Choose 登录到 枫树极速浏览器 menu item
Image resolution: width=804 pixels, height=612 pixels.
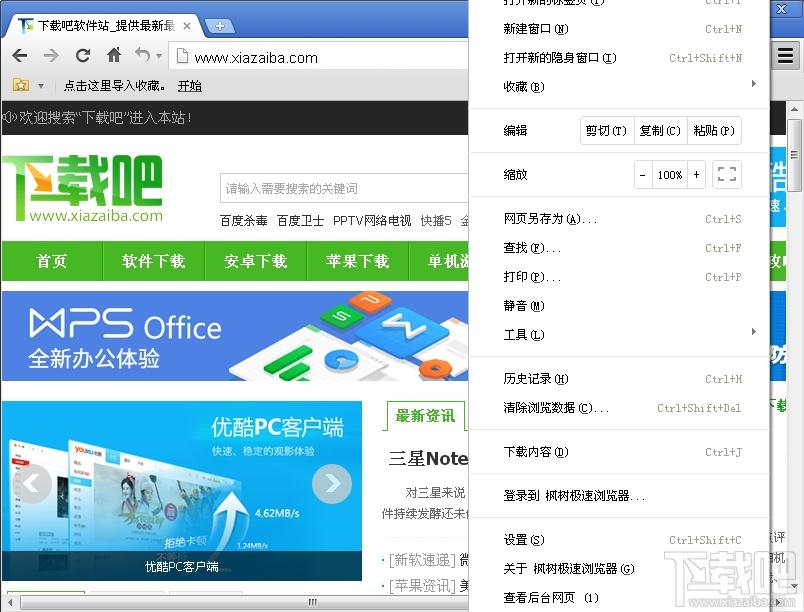[x=619, y=496]
